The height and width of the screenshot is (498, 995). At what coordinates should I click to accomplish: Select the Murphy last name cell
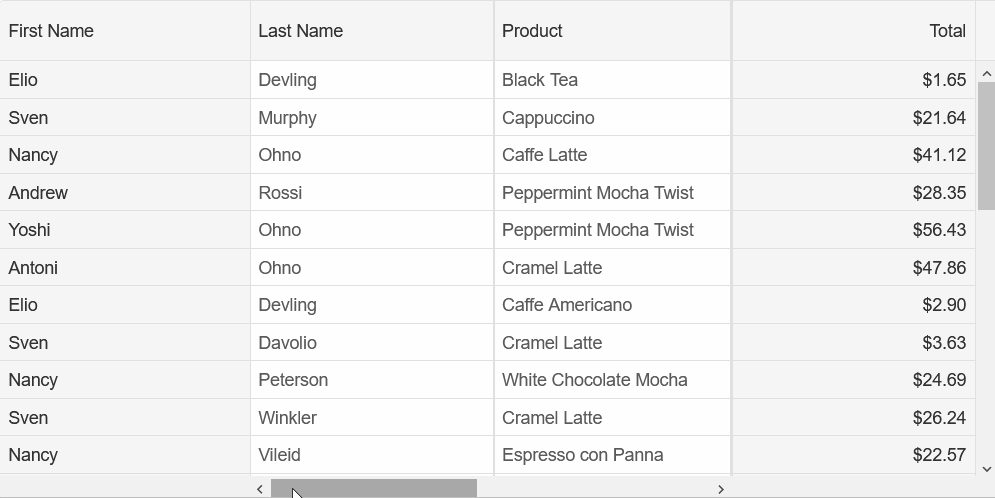coord(372,117)
